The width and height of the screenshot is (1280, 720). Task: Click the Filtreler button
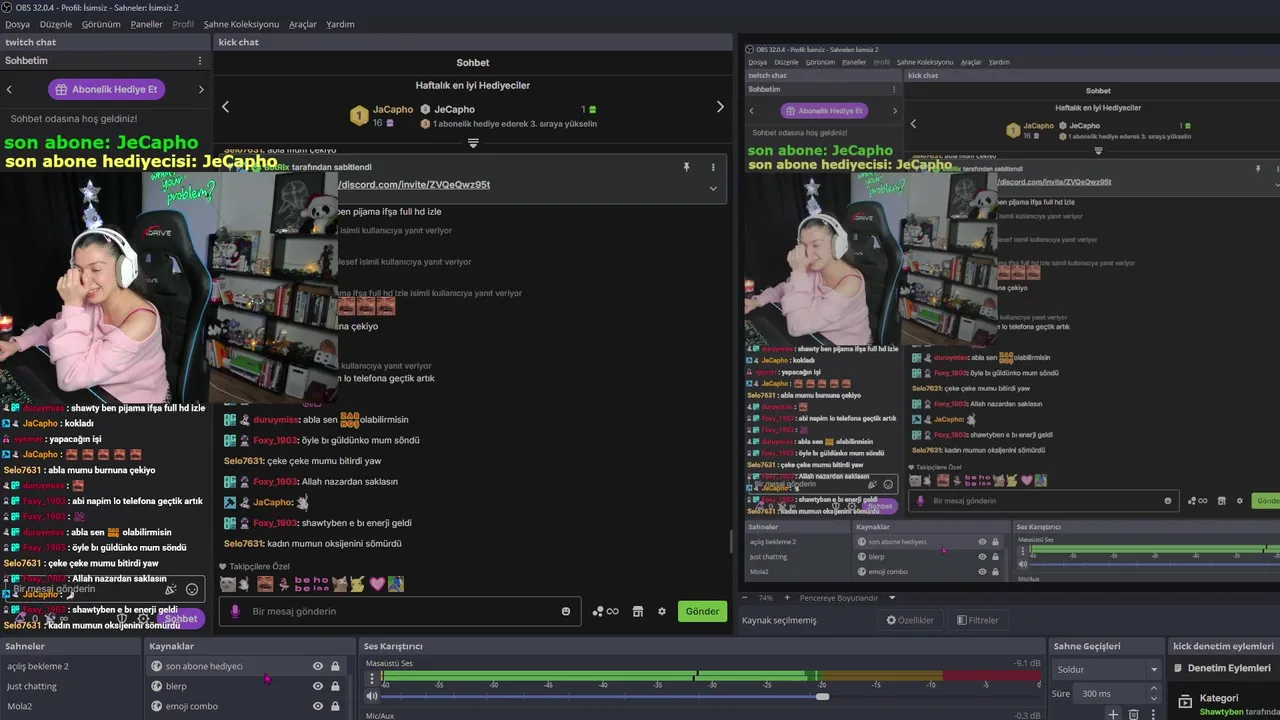(x=977, y=620)
